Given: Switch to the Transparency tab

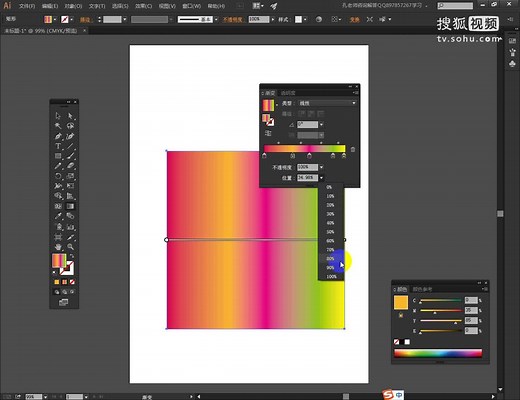Looking at the screenshot, I should click(x=288, y=93).
